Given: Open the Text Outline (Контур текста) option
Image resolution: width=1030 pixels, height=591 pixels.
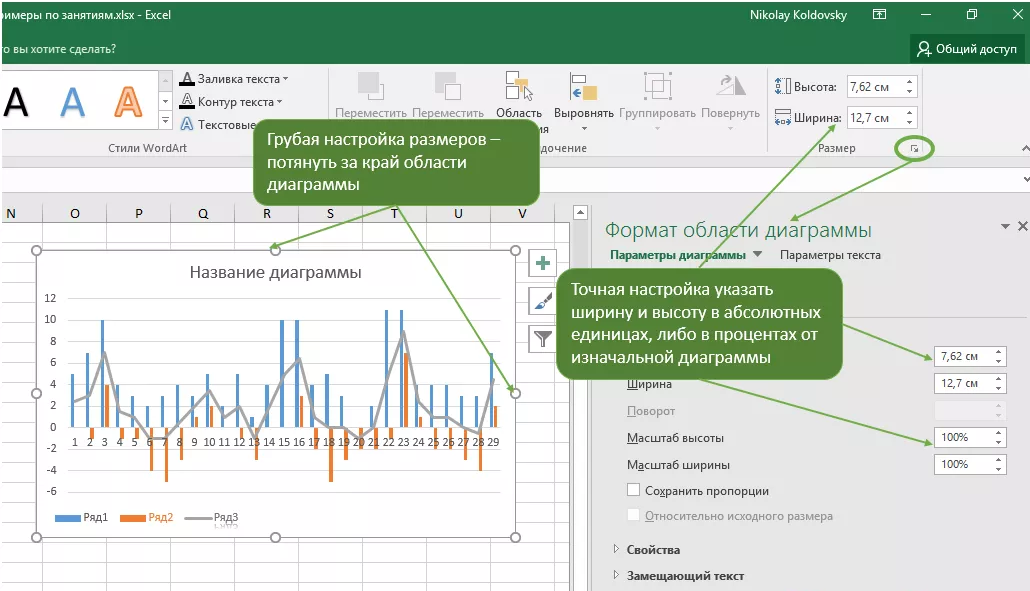Looking at the screenshot, I should (x=231, y=102).
